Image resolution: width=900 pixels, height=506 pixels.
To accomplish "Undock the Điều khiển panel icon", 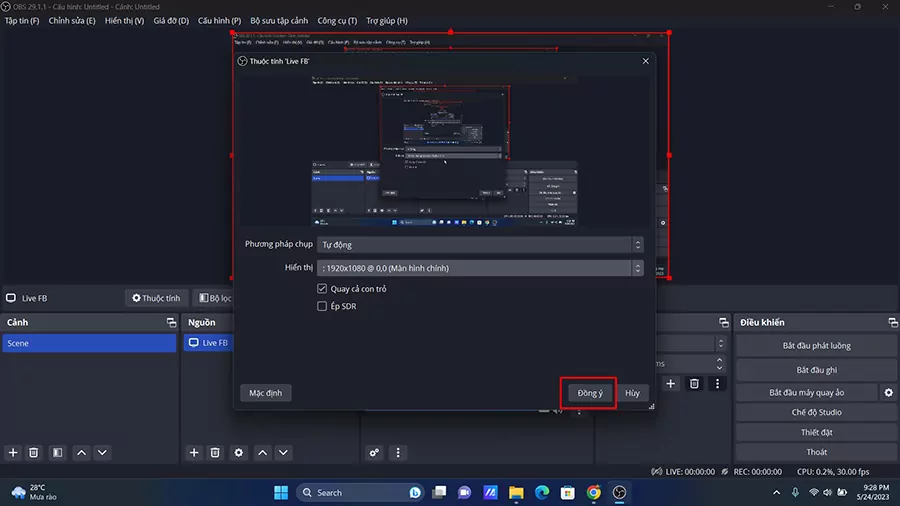I will 893,322.
